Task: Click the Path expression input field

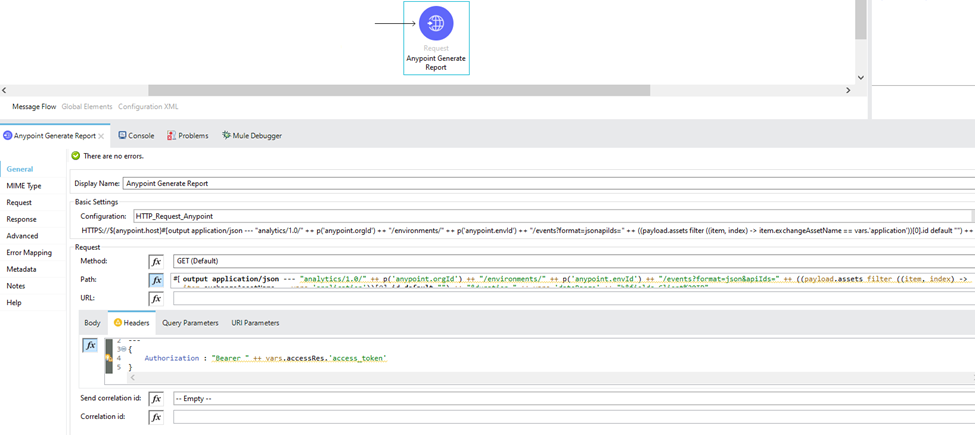Action: click(x=572, y=280)
